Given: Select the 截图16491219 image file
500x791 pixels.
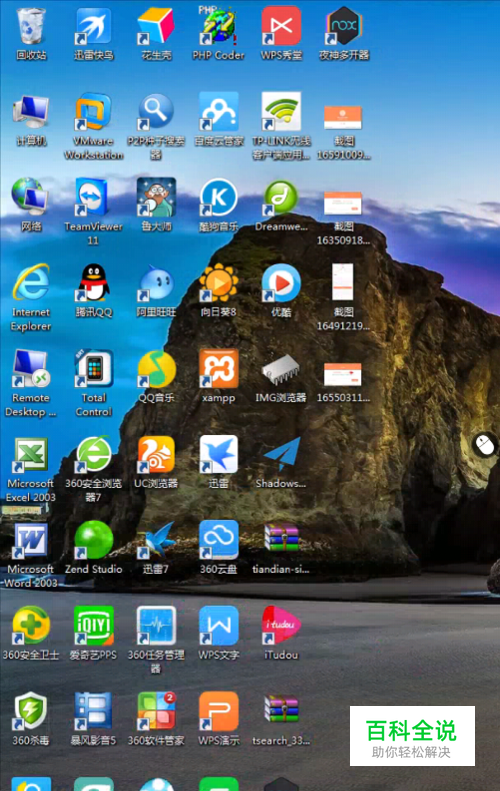Looking at the screenshot, I should 343,281.
